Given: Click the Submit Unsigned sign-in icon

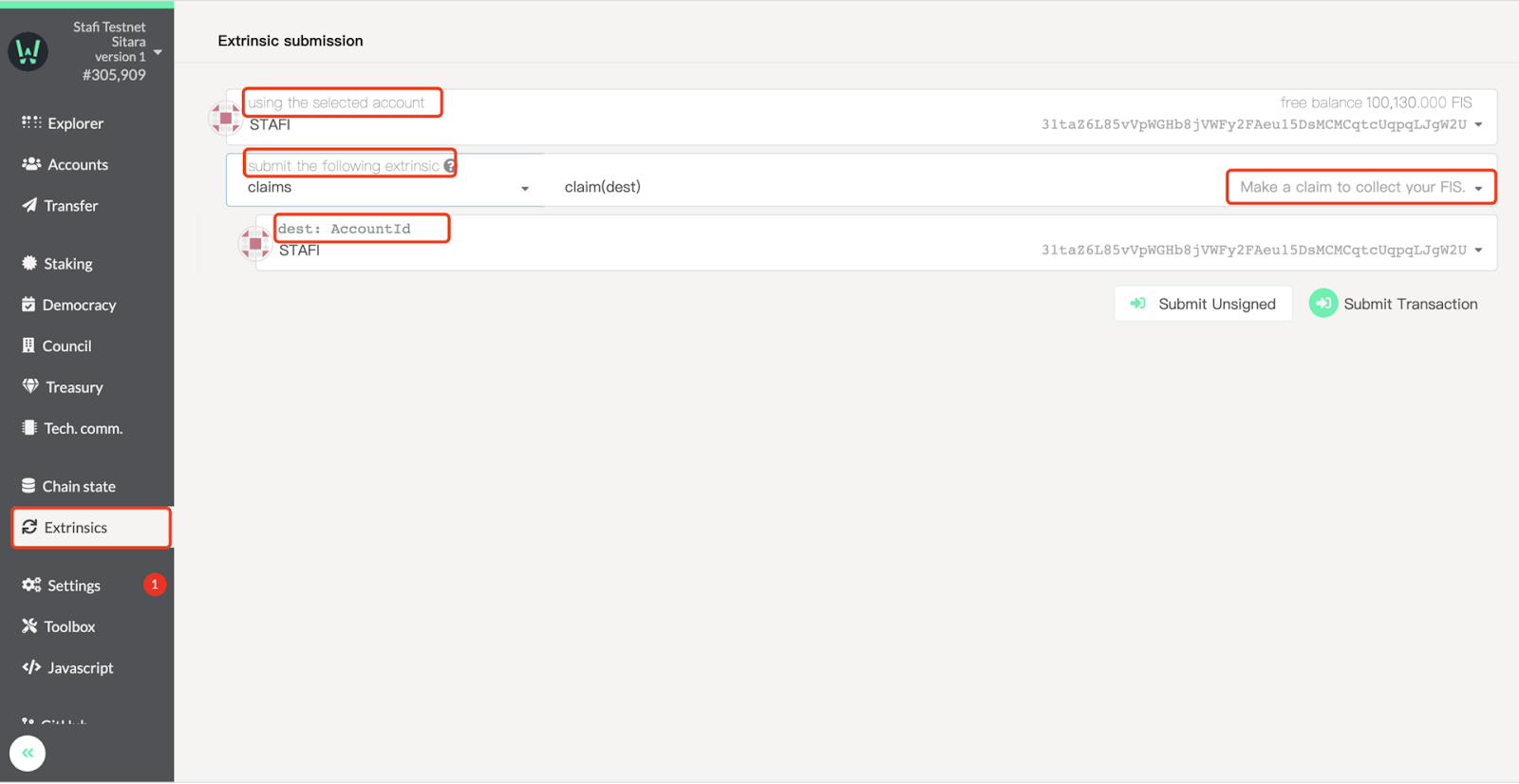Looking at the screenshot, I should (x=1137, y=304).
